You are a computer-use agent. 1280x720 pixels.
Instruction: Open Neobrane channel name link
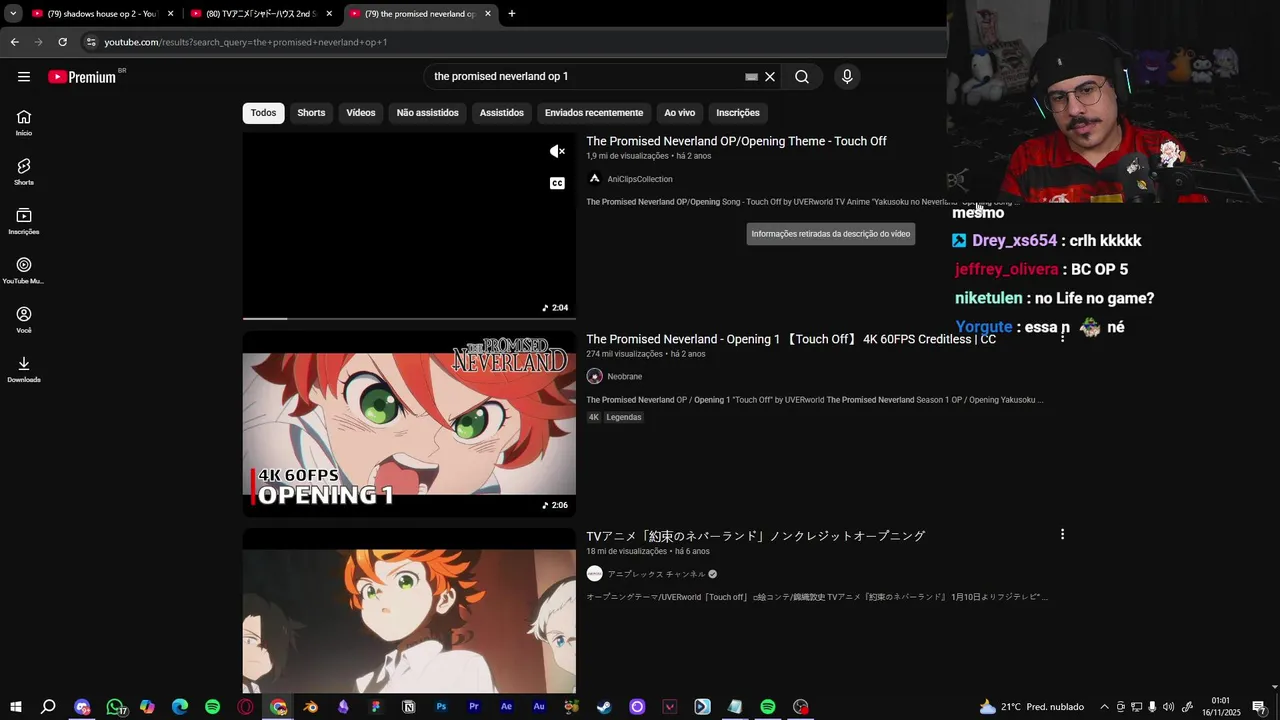coord(625,377)
